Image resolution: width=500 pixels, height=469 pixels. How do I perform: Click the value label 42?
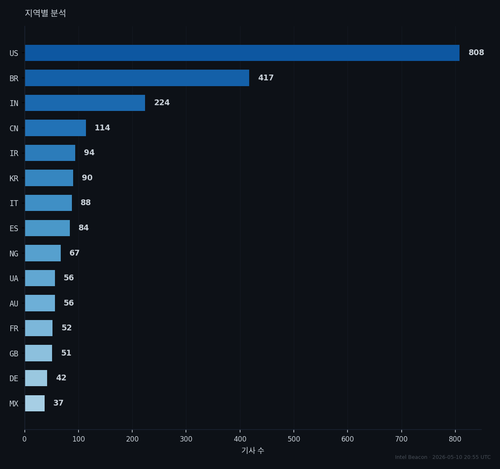(61, 378)
